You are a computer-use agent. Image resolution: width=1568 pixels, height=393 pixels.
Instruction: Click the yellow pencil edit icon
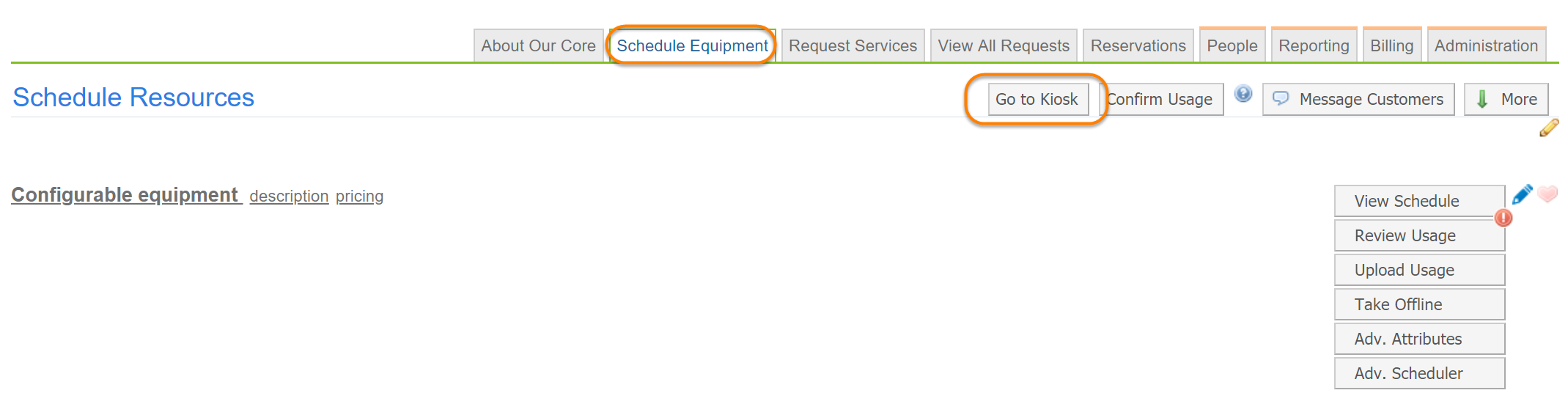point(1548,128)
